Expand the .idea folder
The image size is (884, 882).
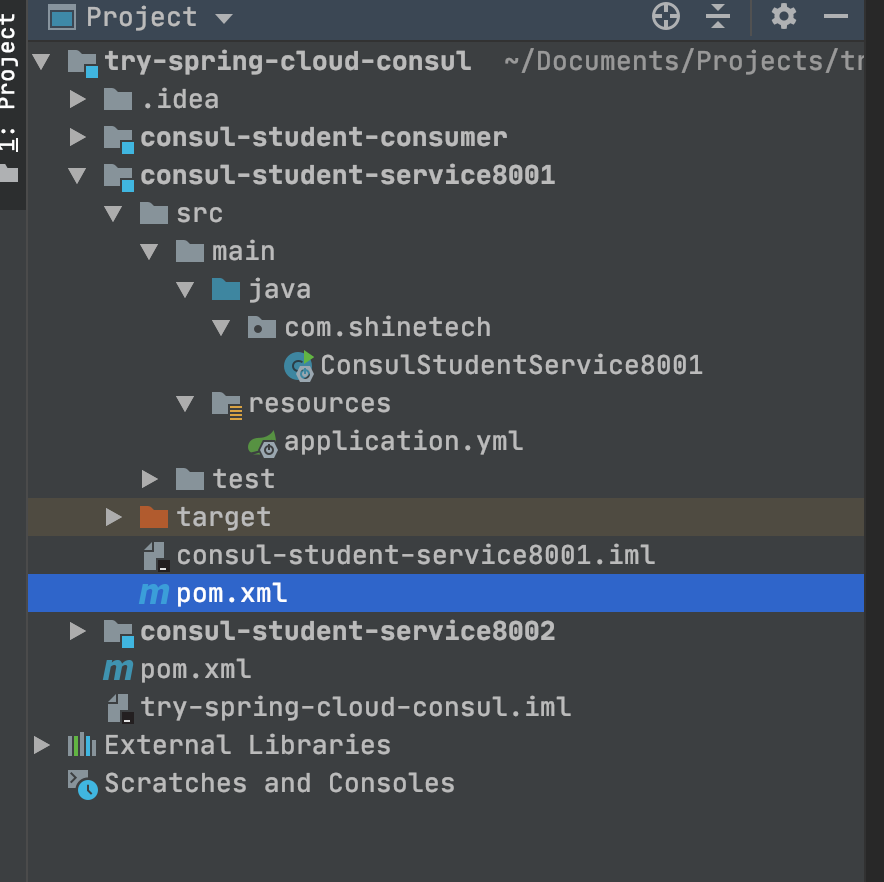click(x=77, y=98)
